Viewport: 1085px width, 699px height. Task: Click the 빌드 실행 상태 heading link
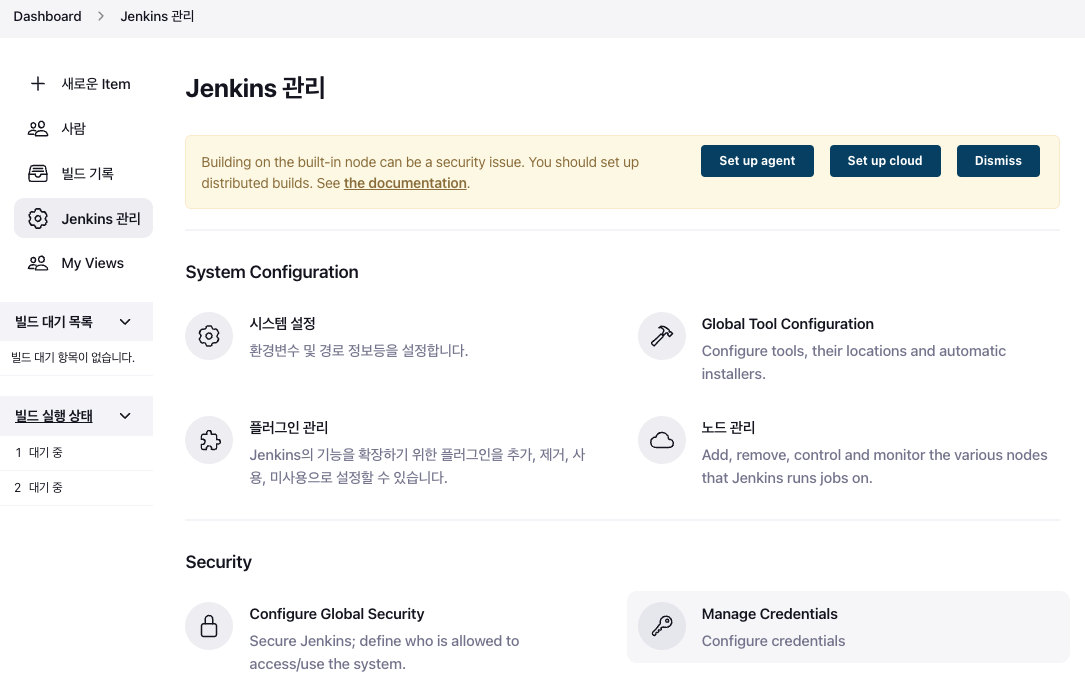pos(54,416)
